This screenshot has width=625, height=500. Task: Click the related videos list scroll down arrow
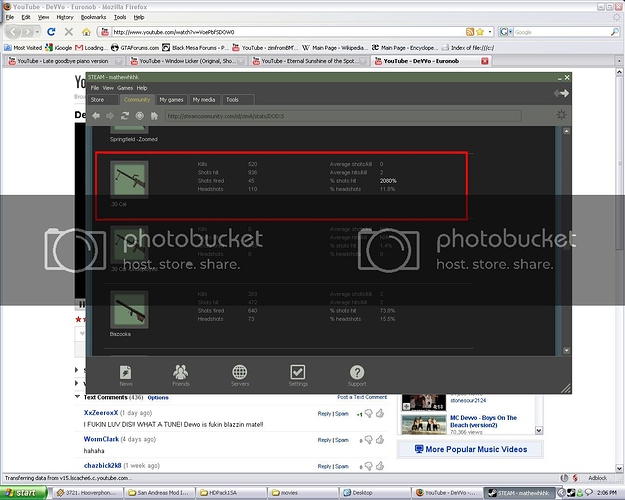(x=539, y=430)
